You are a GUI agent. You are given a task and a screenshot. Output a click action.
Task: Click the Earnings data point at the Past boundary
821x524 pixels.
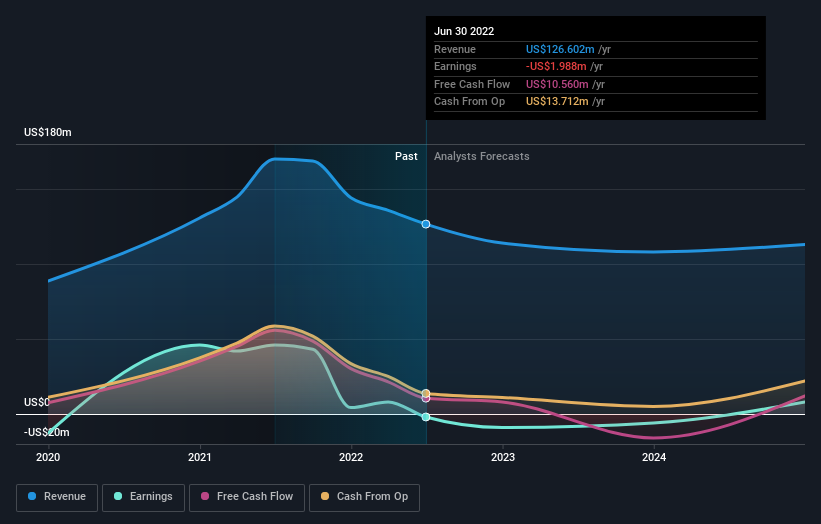pos(426,417)
